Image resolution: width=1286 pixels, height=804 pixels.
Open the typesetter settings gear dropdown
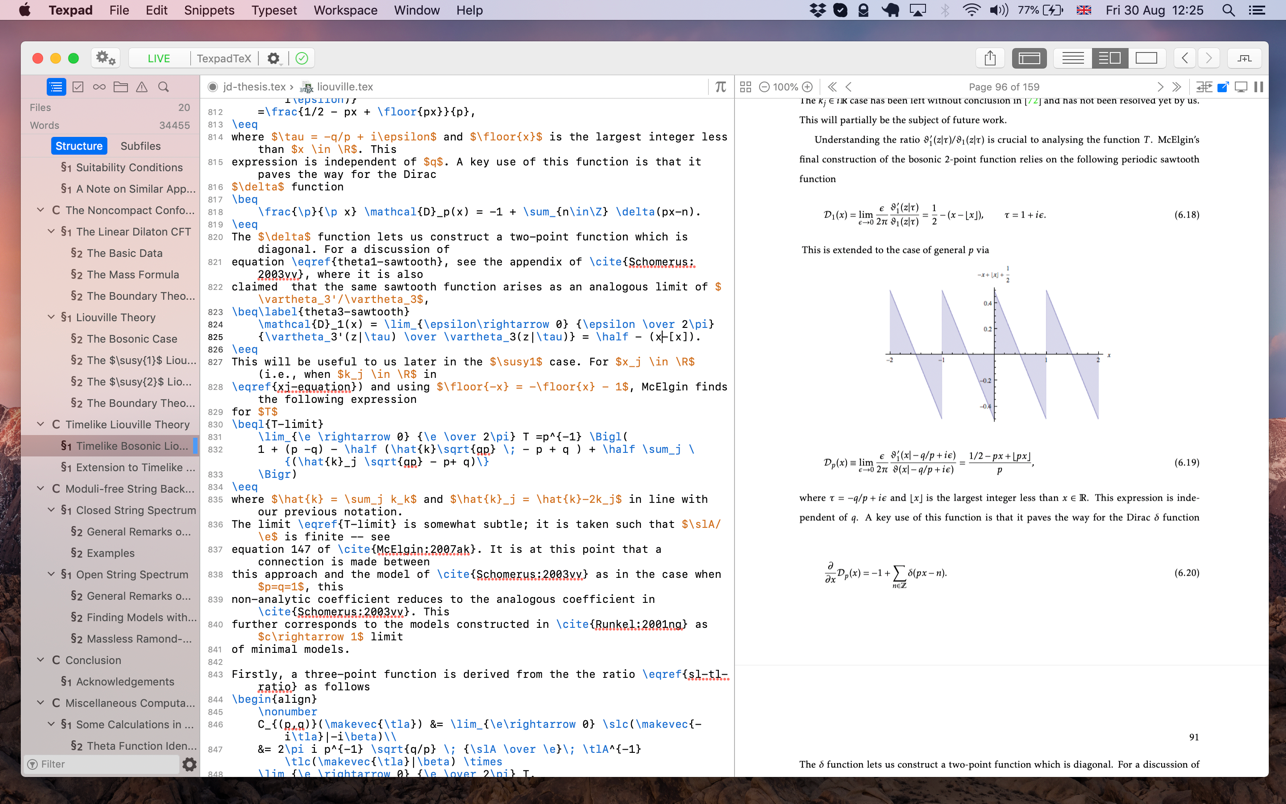click(273, 58)
